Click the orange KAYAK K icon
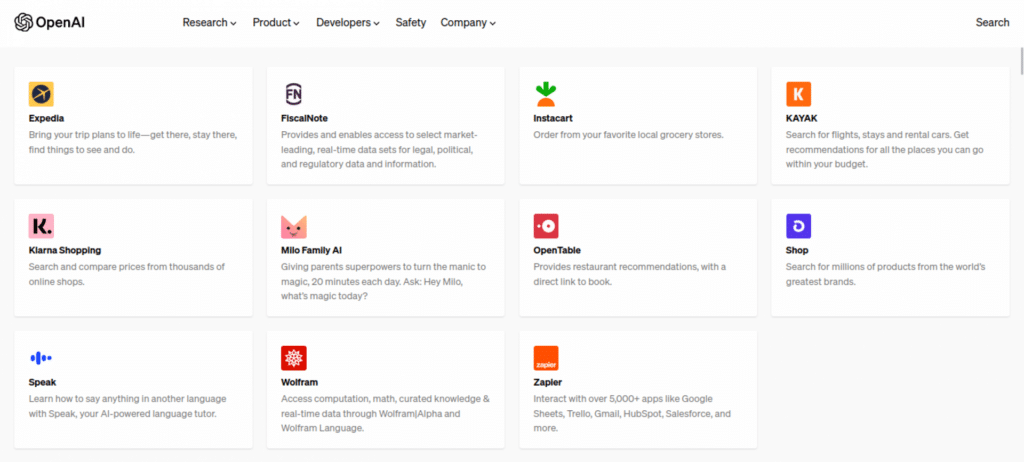 click(798, 94)
